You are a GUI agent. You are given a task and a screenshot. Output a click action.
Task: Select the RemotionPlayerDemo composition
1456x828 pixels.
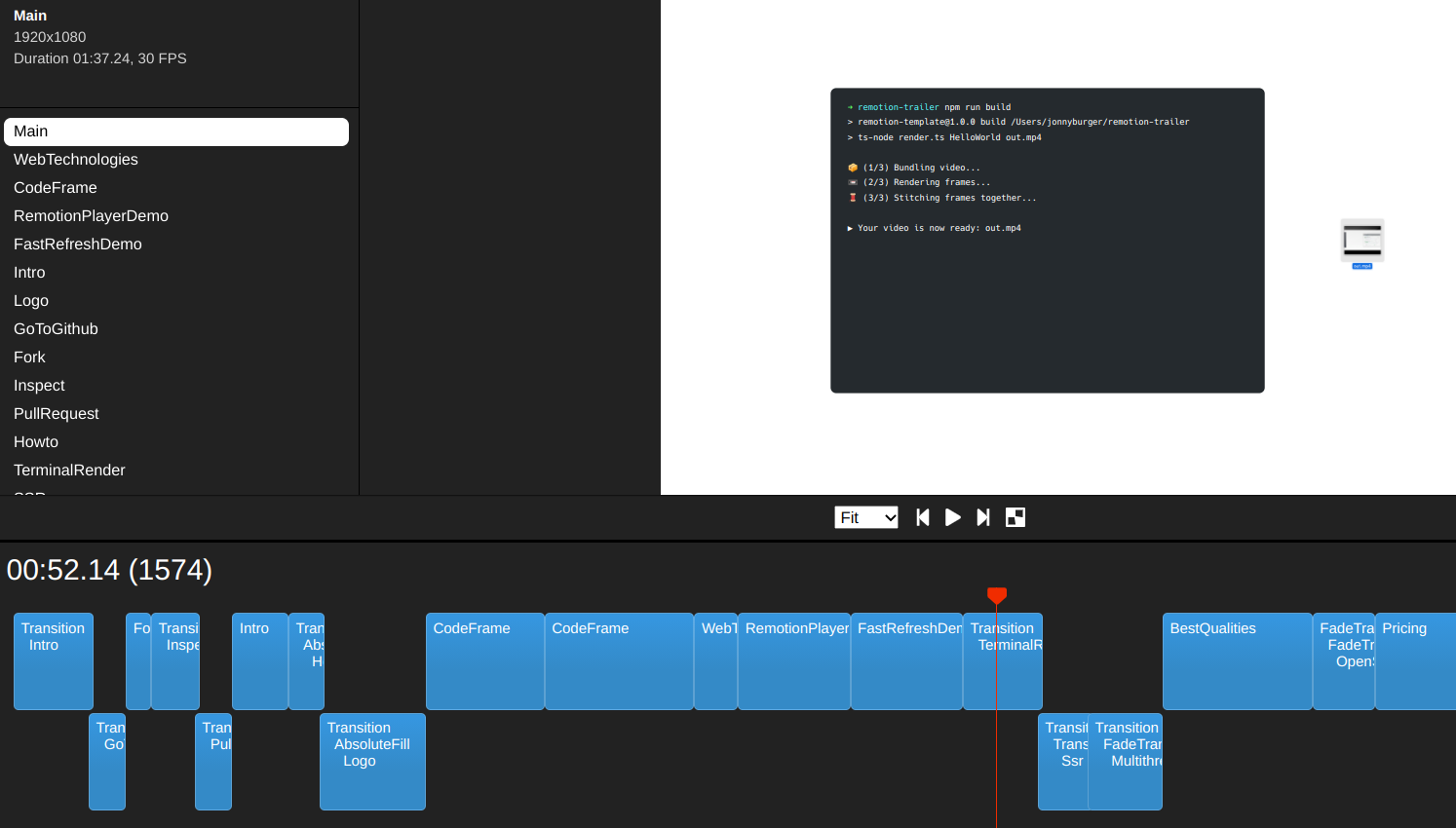(90, 215)
